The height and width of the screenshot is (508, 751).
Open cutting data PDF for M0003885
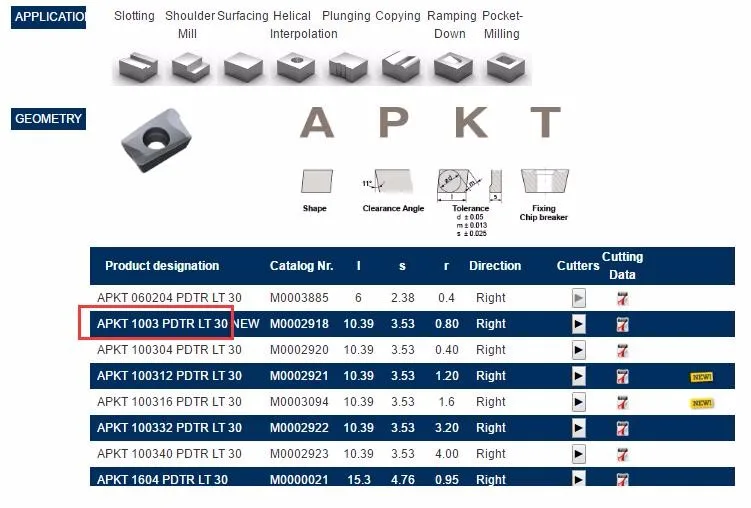tap(622, 299)
